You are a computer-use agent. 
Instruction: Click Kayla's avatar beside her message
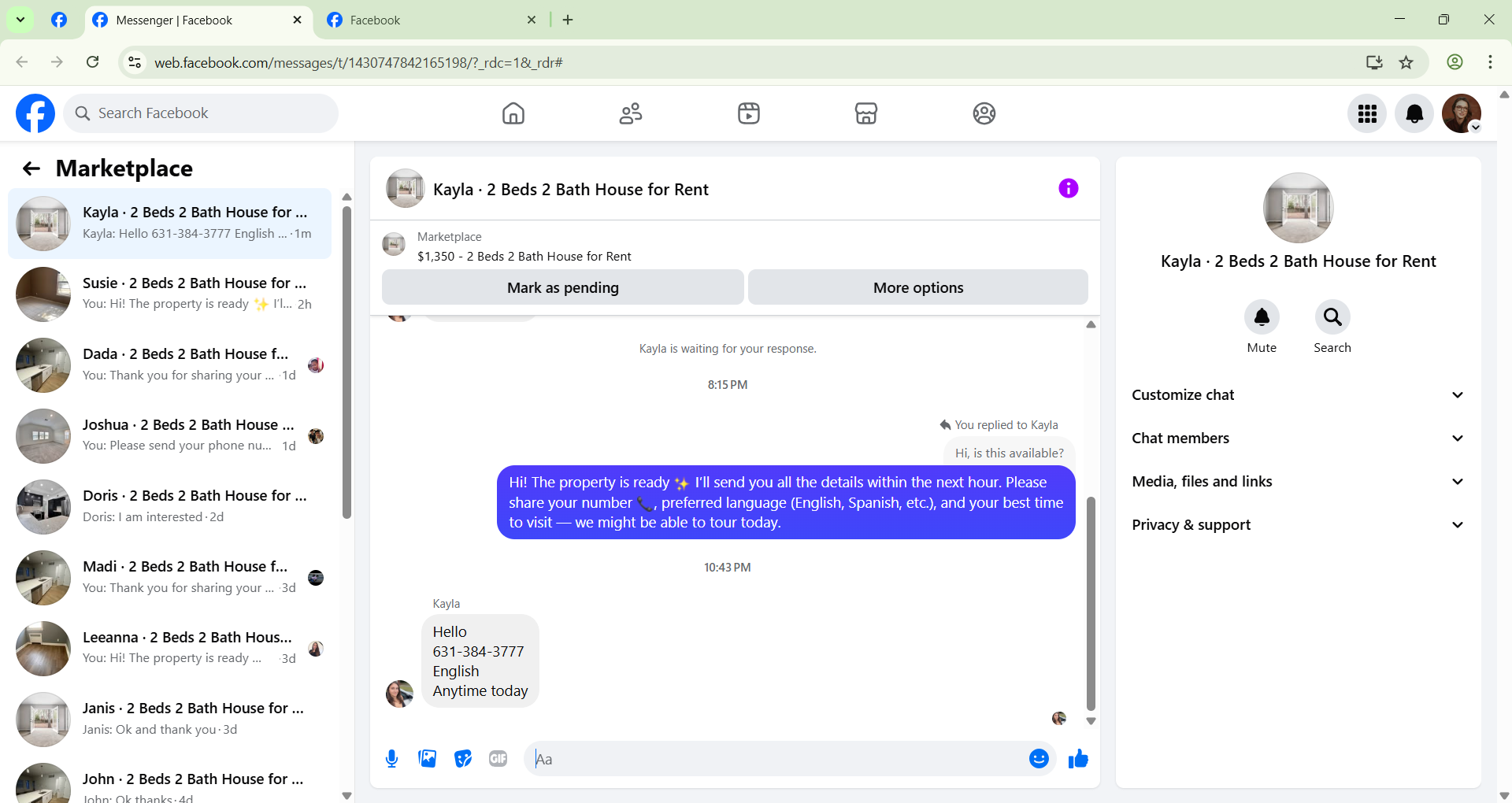pos(399,694)
